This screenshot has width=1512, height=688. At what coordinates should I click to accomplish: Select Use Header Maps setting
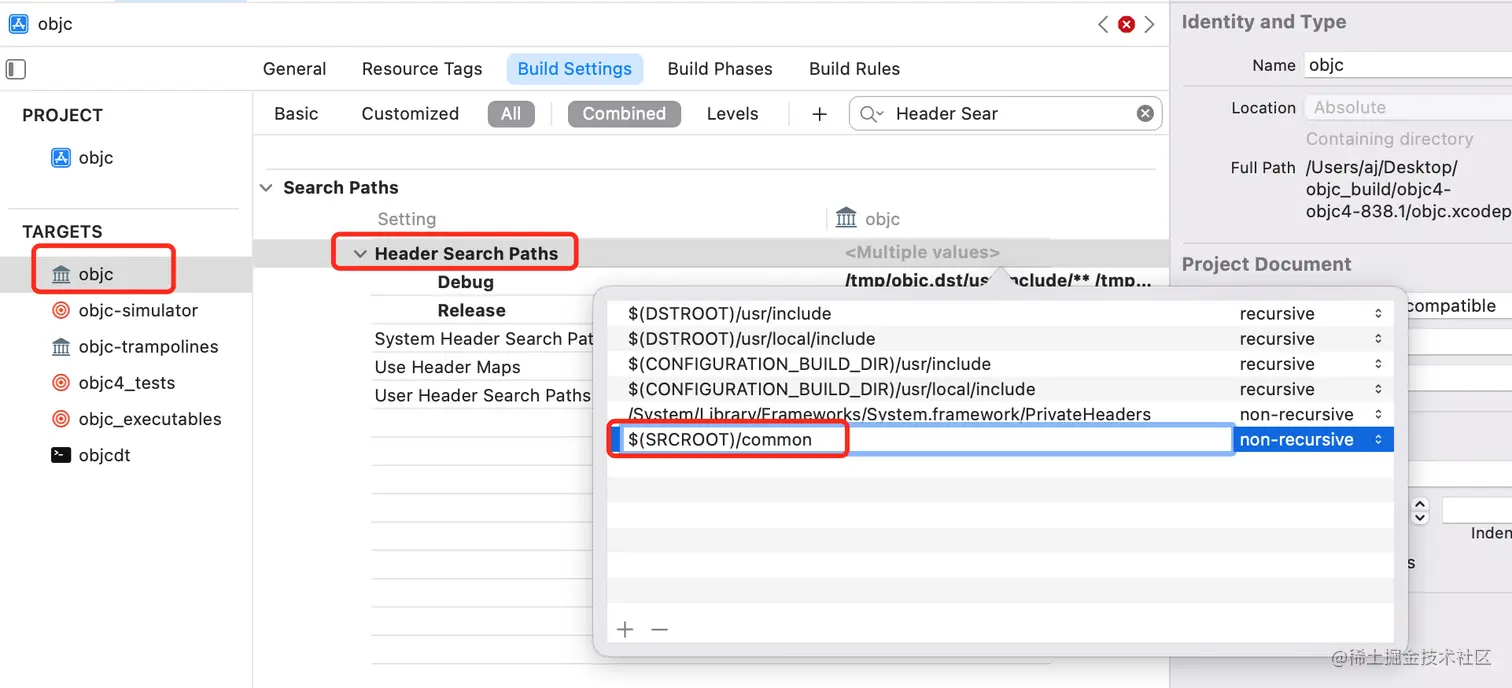point(447,367)
